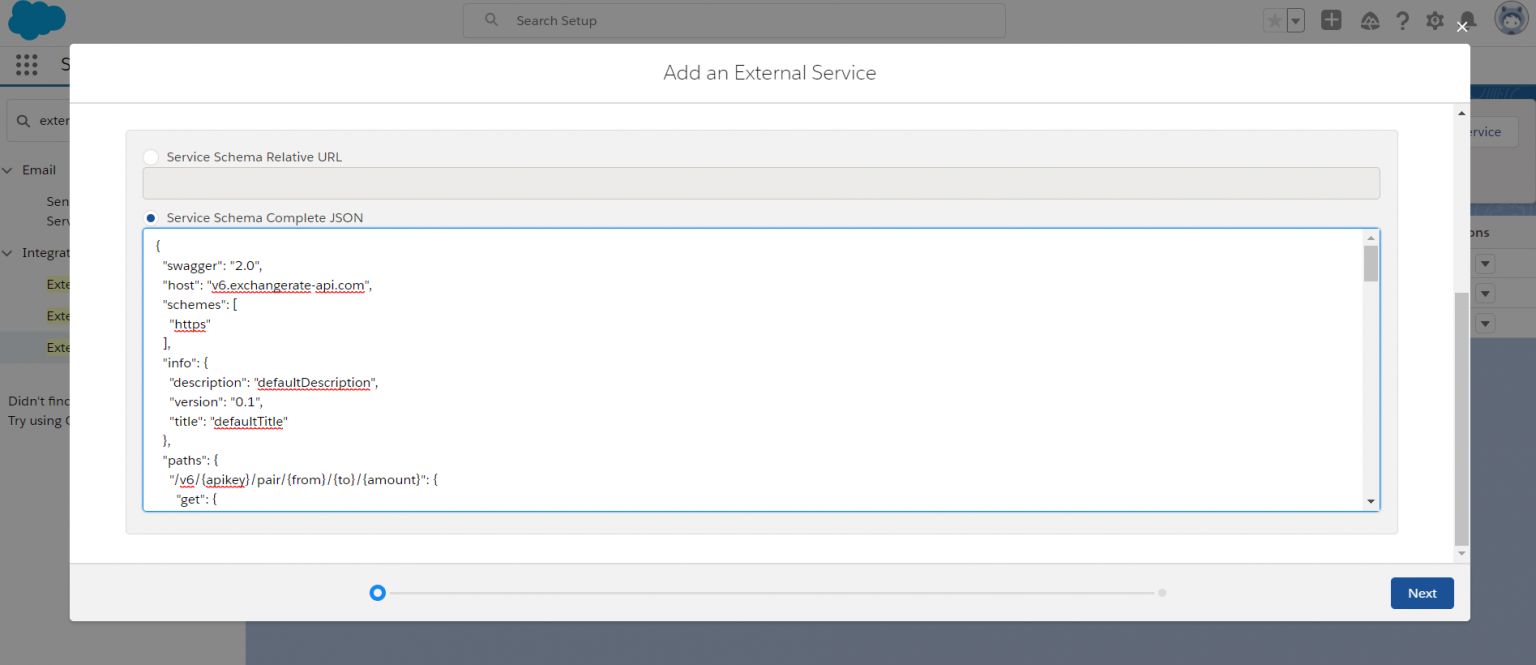Image resolution: width=1536 pixels, height=665 pixels.
Task: Open the App Launcher waffle icon
Action: (x=26, y=64)
